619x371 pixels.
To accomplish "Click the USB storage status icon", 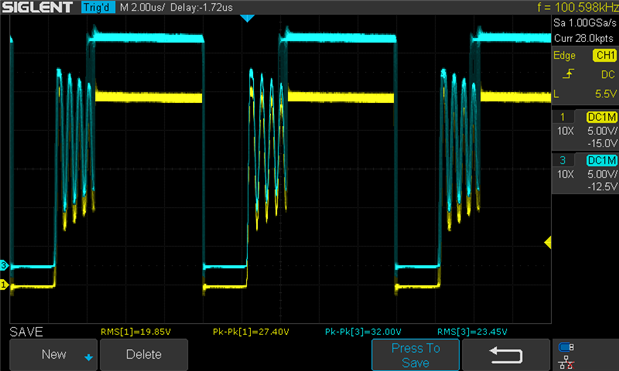I will point(566,347).
